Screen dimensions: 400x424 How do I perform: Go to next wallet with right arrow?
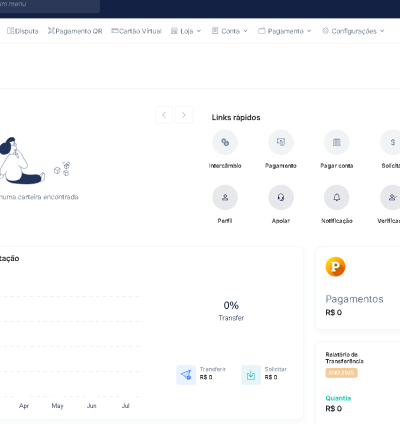[x=184, y=115]
